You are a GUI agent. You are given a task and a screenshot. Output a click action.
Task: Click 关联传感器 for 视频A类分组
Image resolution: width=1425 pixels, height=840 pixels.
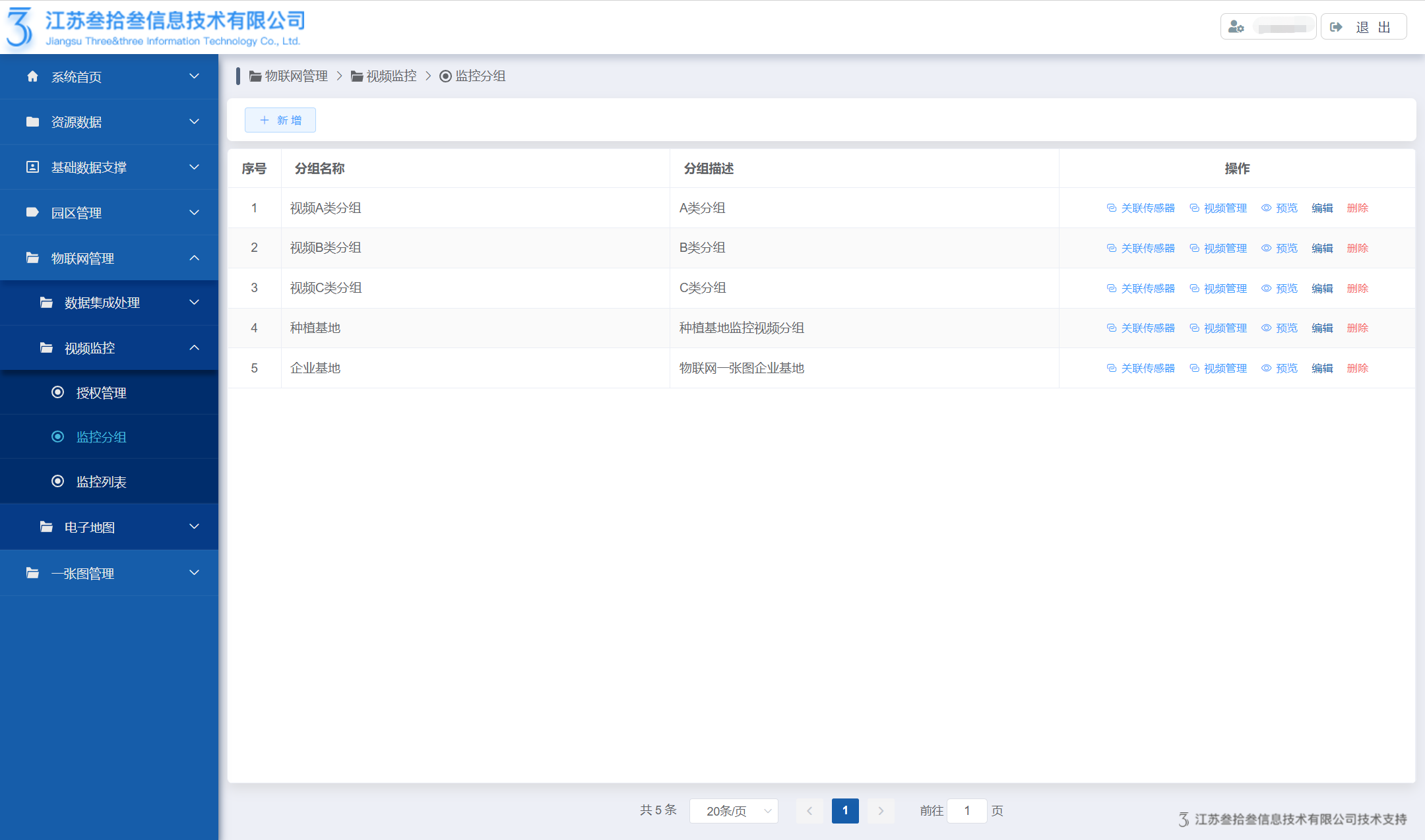(1141, 208)
